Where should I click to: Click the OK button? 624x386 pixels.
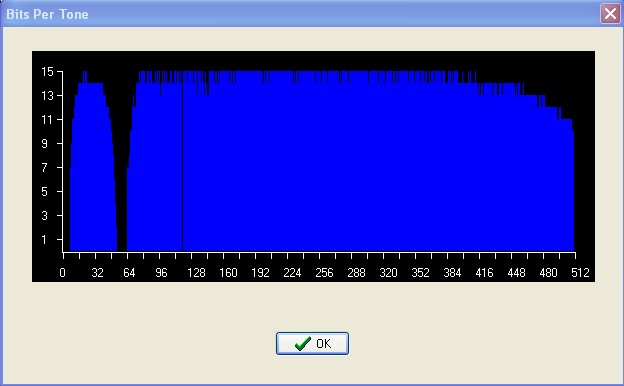pos(312,343)
